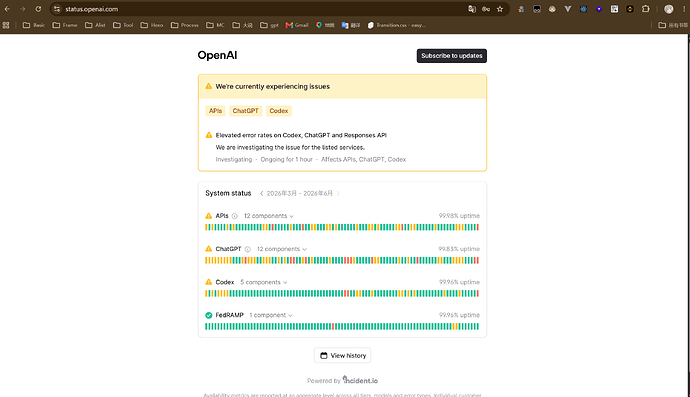The width and height of the screenshot is (690, 397).
Task: Click the Codex affected tag
Action: (279, 111)
